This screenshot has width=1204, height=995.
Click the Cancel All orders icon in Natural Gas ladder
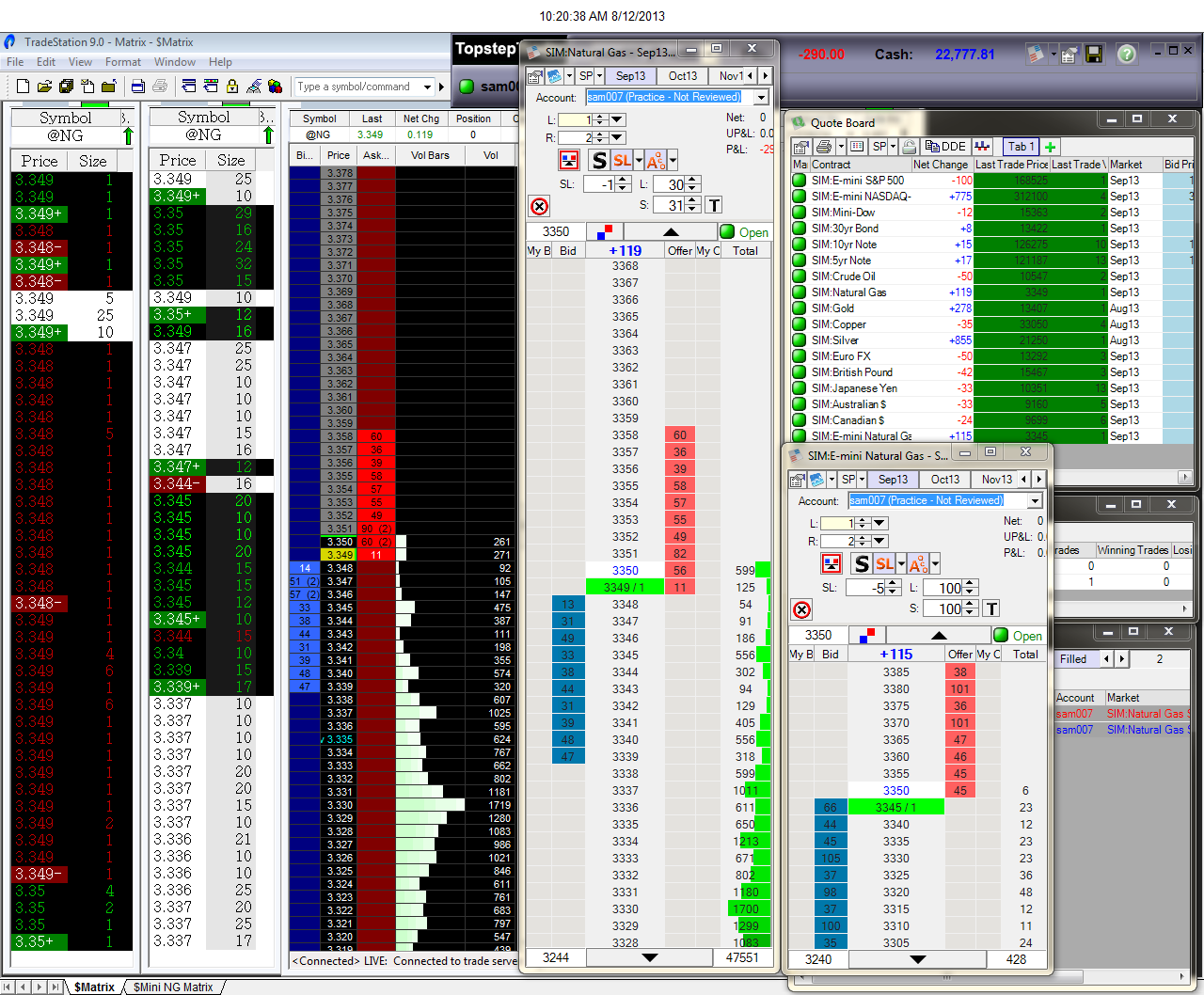[x=539, y=207]
